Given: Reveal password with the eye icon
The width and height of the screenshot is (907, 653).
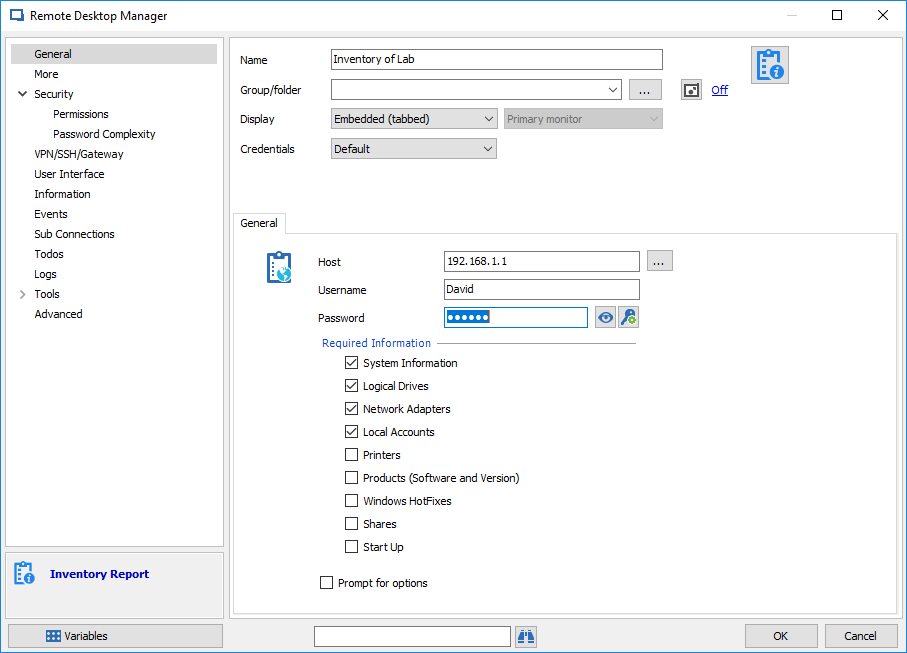Looking at the screenshot, I should (605, 318).
